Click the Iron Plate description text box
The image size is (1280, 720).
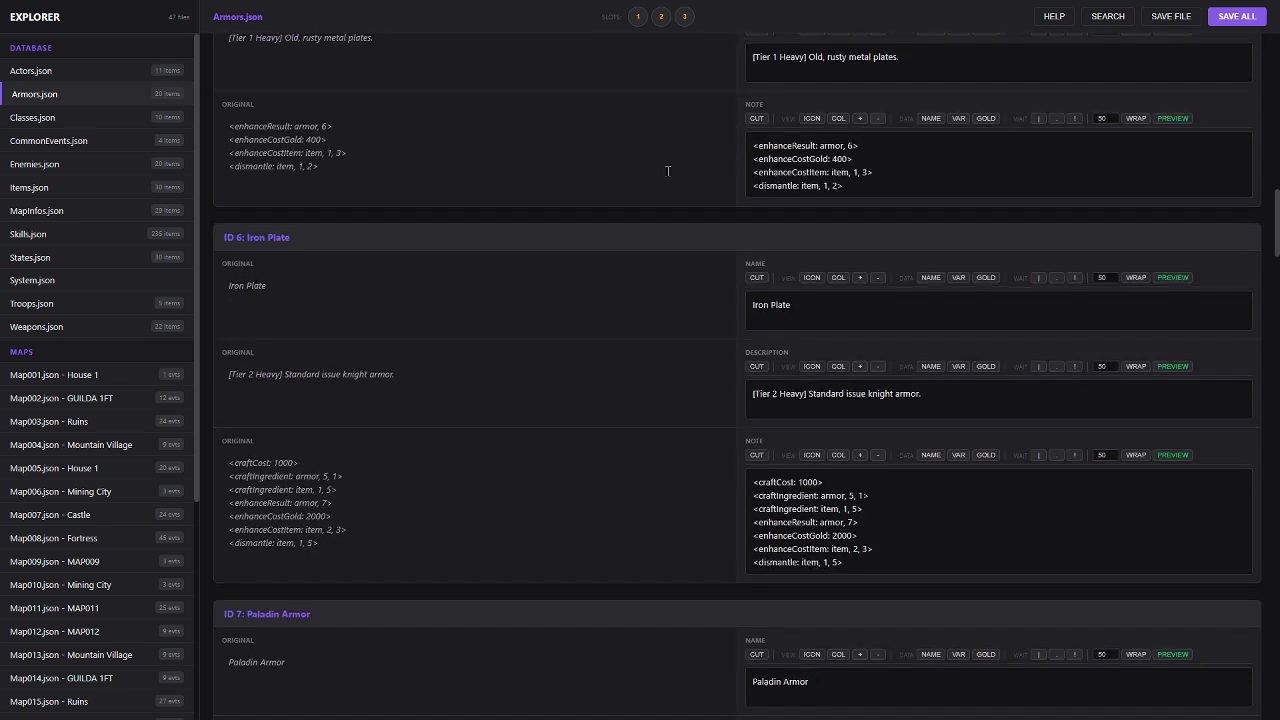tap(998, 399)
